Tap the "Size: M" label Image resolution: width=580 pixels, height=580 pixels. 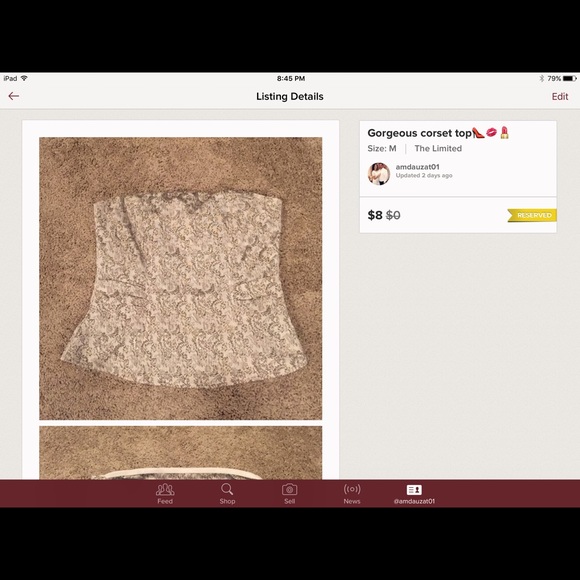click(x=382, y=148)
